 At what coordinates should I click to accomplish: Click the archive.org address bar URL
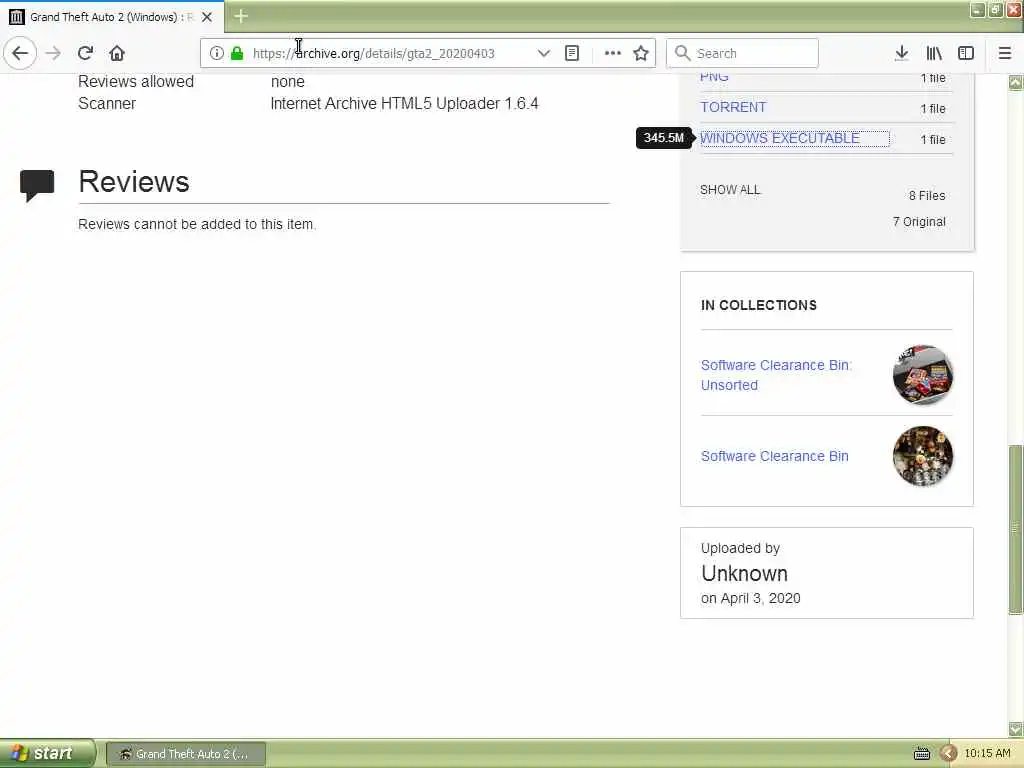coord(374,54)
